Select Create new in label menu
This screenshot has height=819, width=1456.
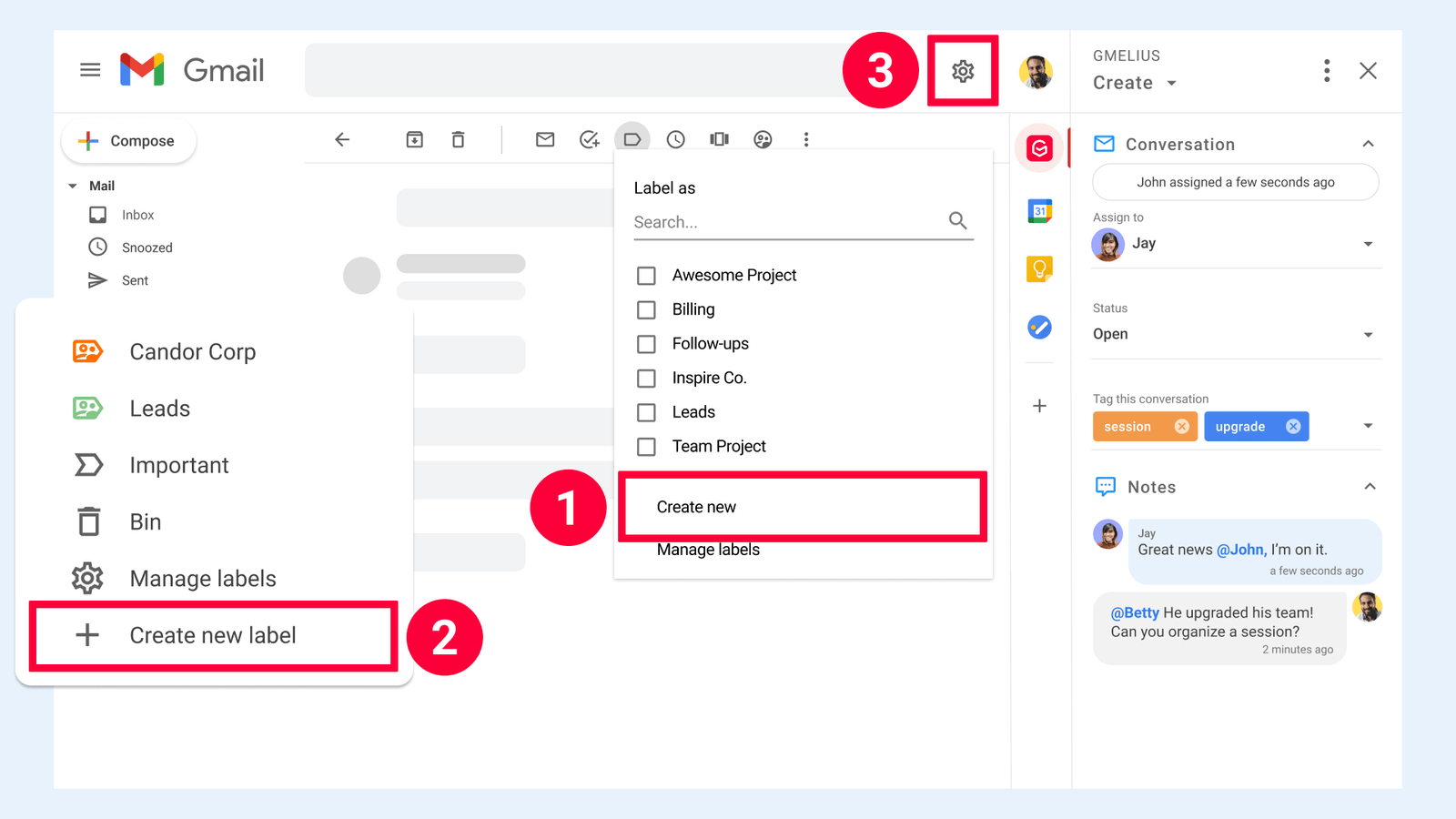pyautogui.click(x=697, y=507)
